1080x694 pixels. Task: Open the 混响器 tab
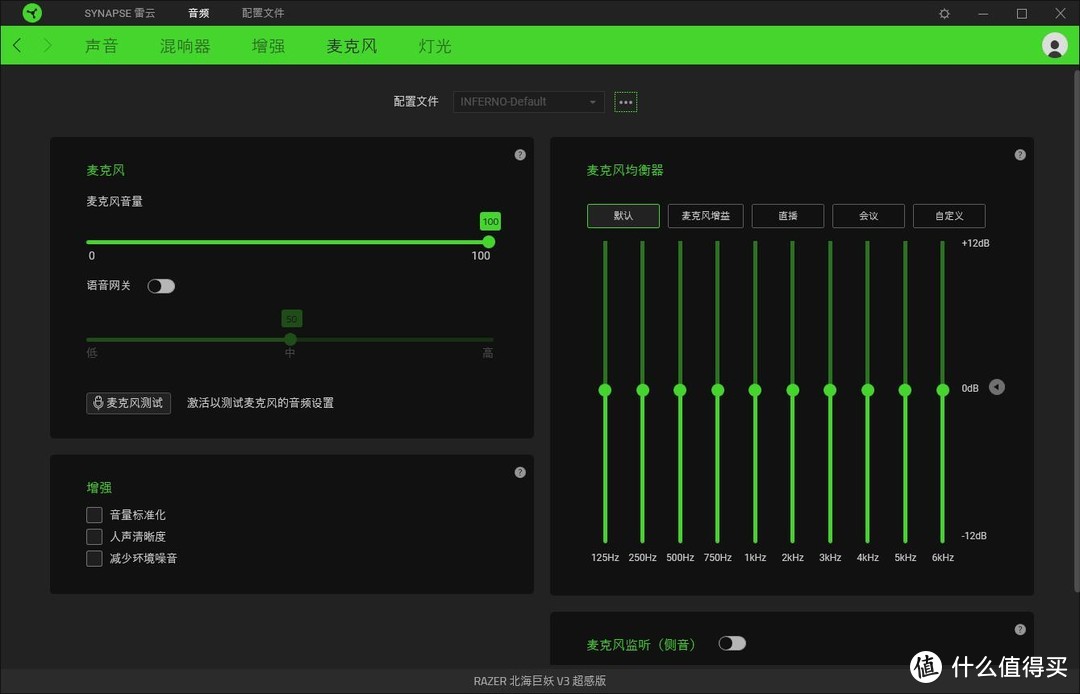click(x=185, y=45)
